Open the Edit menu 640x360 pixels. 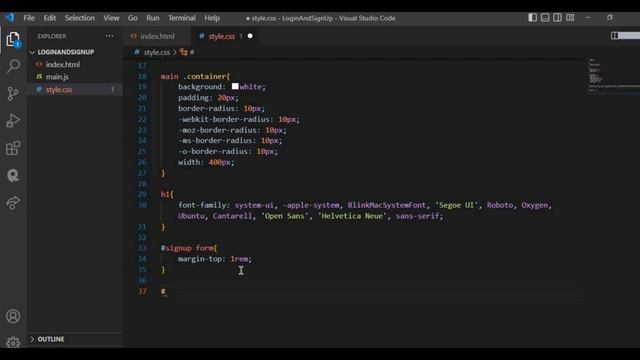[x=49, y=18]
